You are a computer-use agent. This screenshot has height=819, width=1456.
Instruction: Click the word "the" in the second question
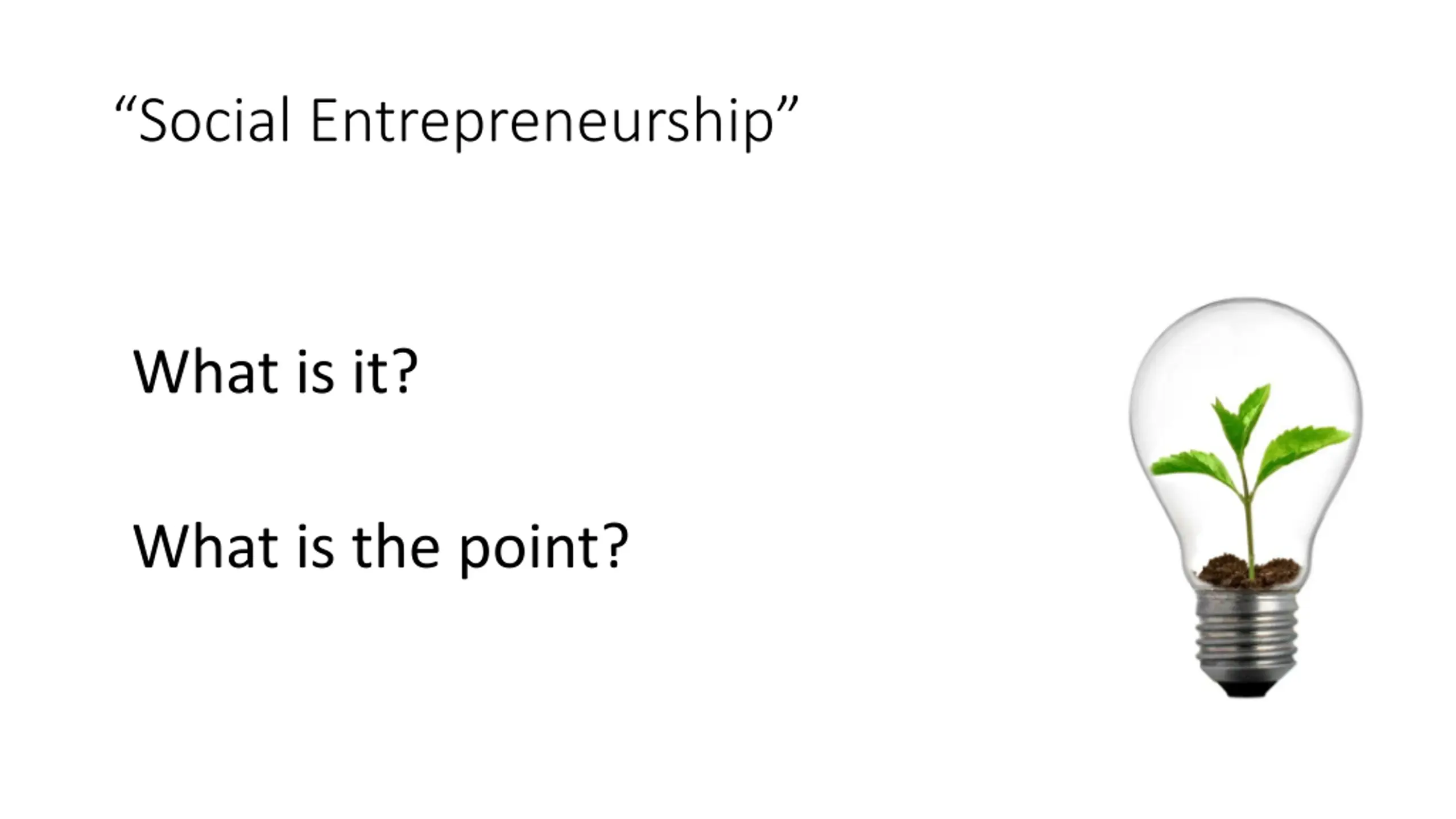(396, 546)
